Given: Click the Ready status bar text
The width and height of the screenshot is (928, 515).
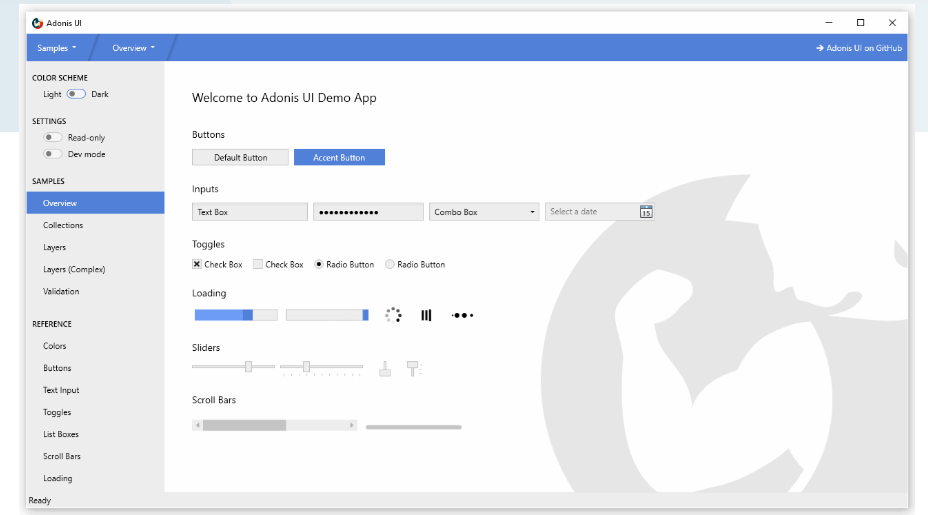Looking at the screenshot, I should pos(40,500).
